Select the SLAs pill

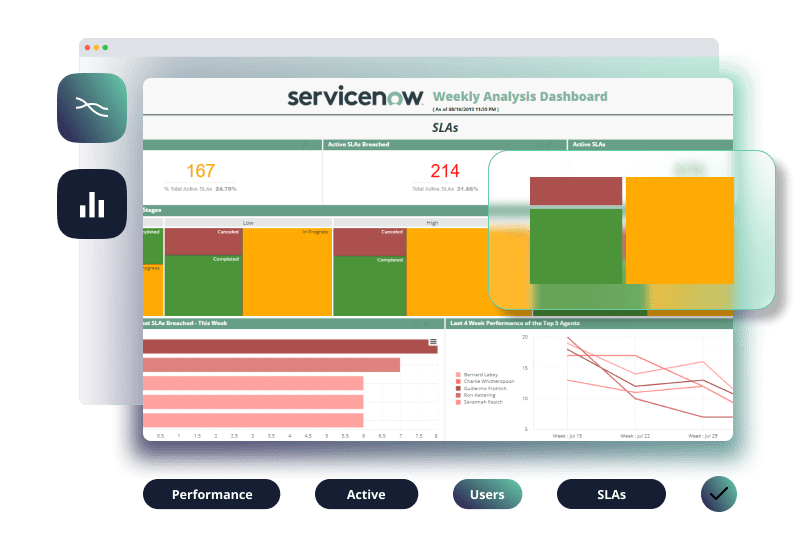(611, 494)
